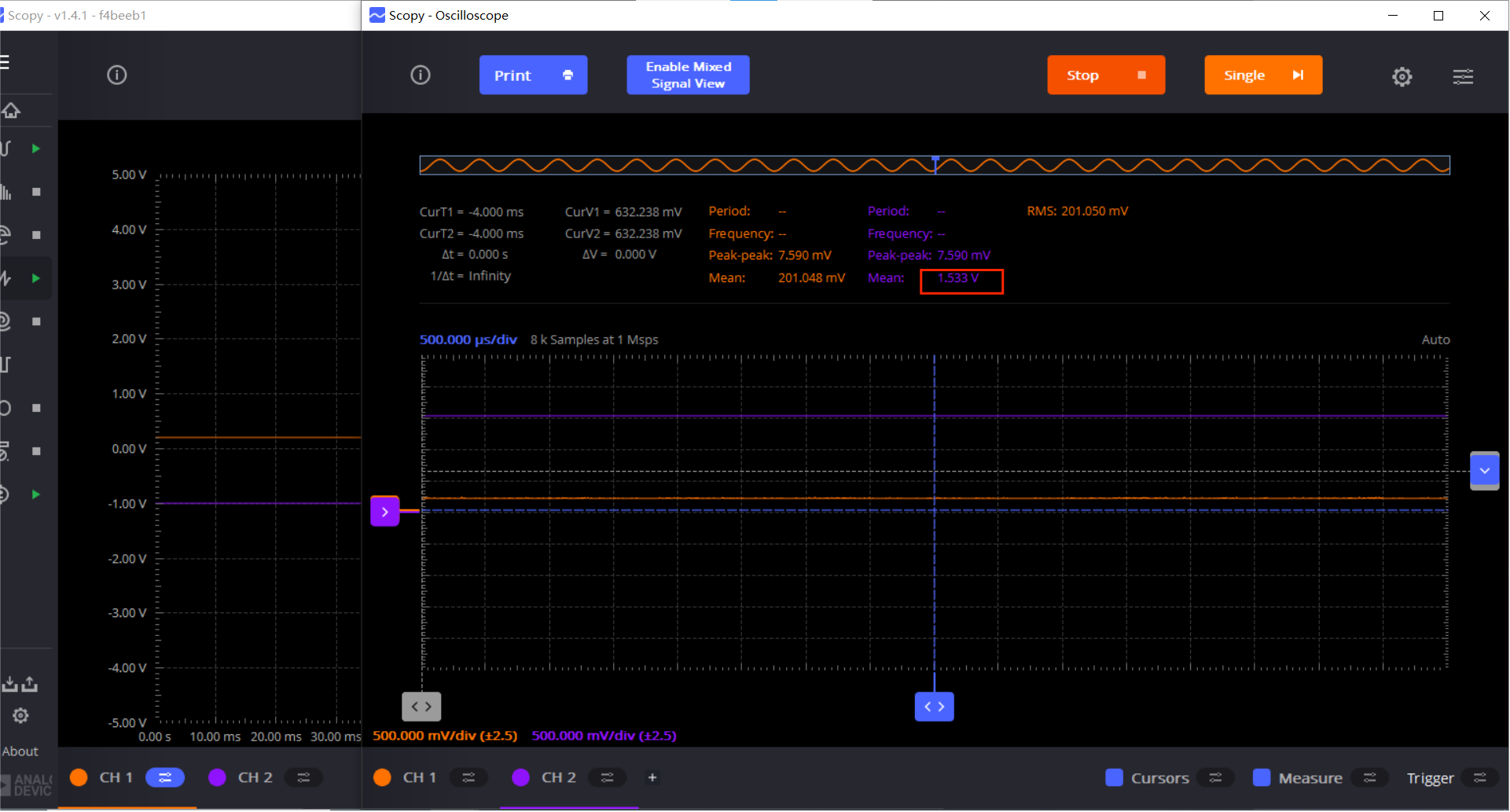This screenshot has height=812, width=1510.
Task: Select CH 1 label in left Scopy window
Action: click(116, 777)
